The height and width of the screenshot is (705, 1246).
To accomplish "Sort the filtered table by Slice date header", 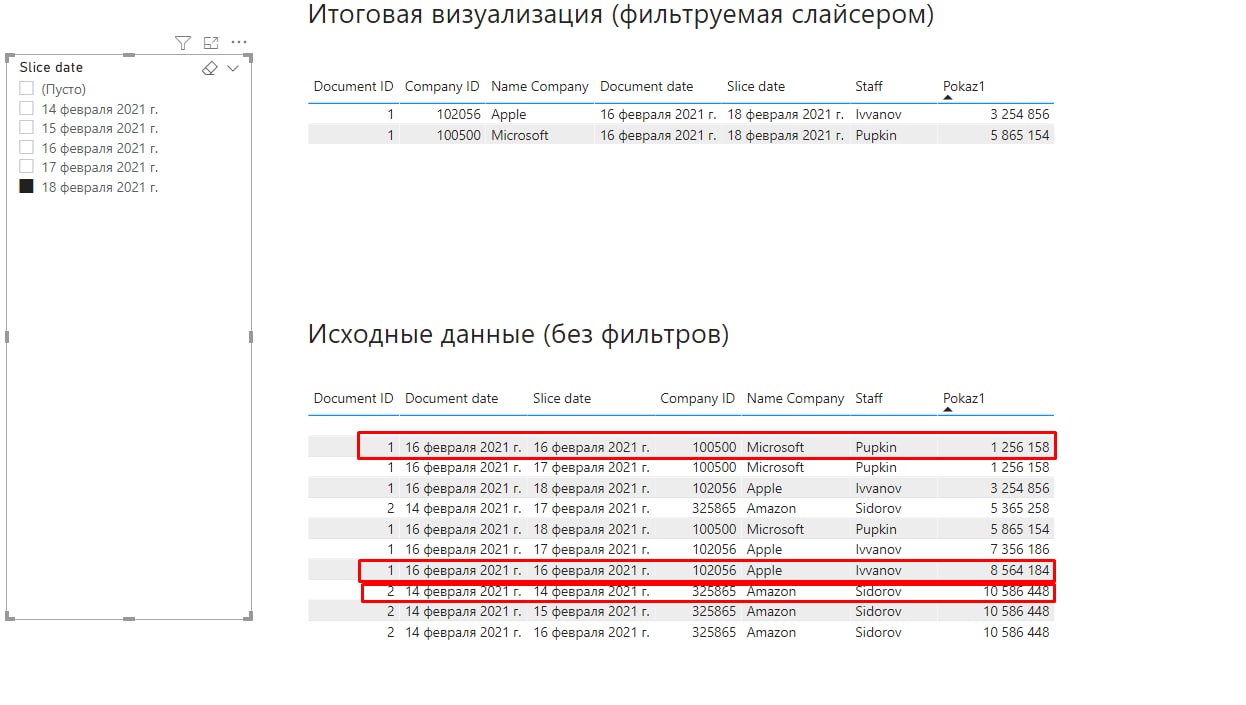I will (x=756, y=86).
